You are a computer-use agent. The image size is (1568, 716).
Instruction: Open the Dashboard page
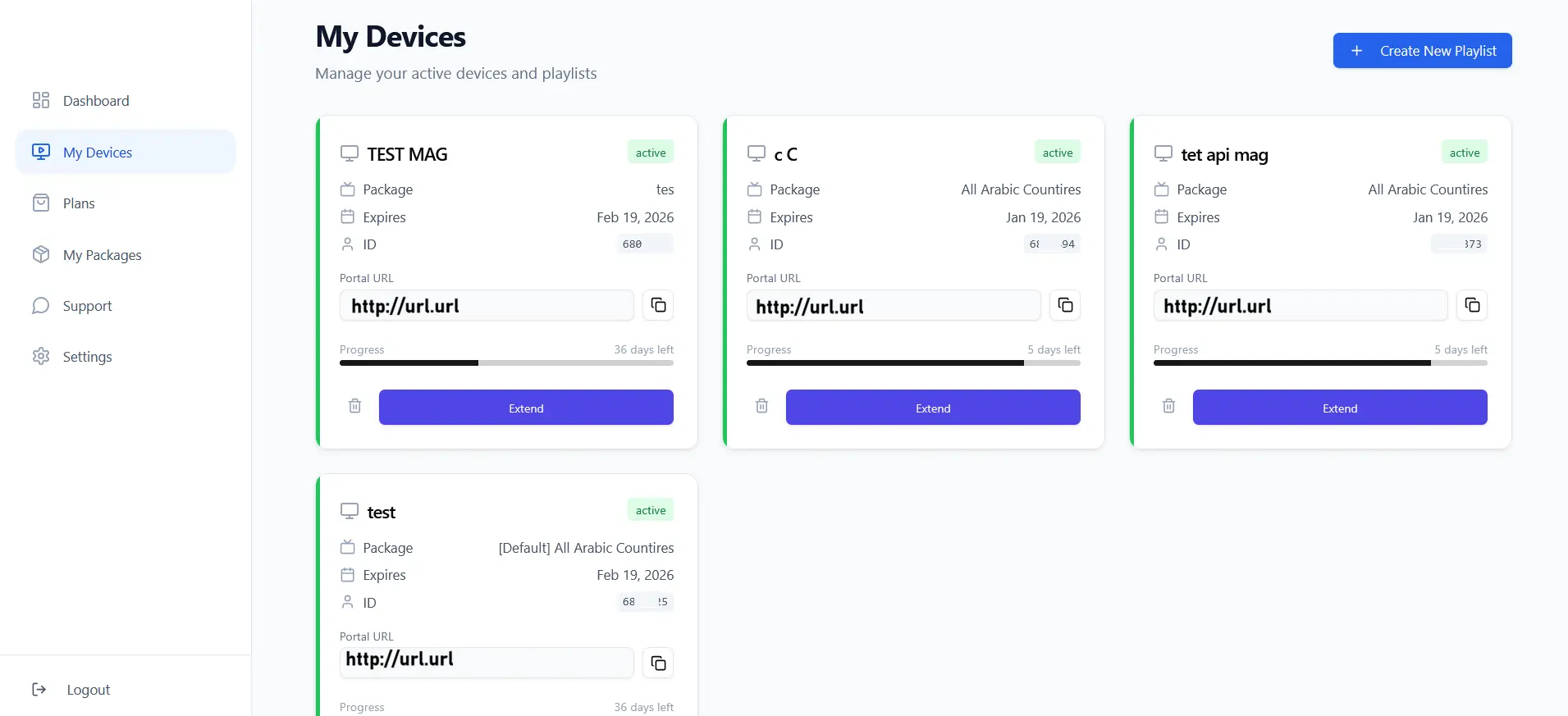click(95, 101)
